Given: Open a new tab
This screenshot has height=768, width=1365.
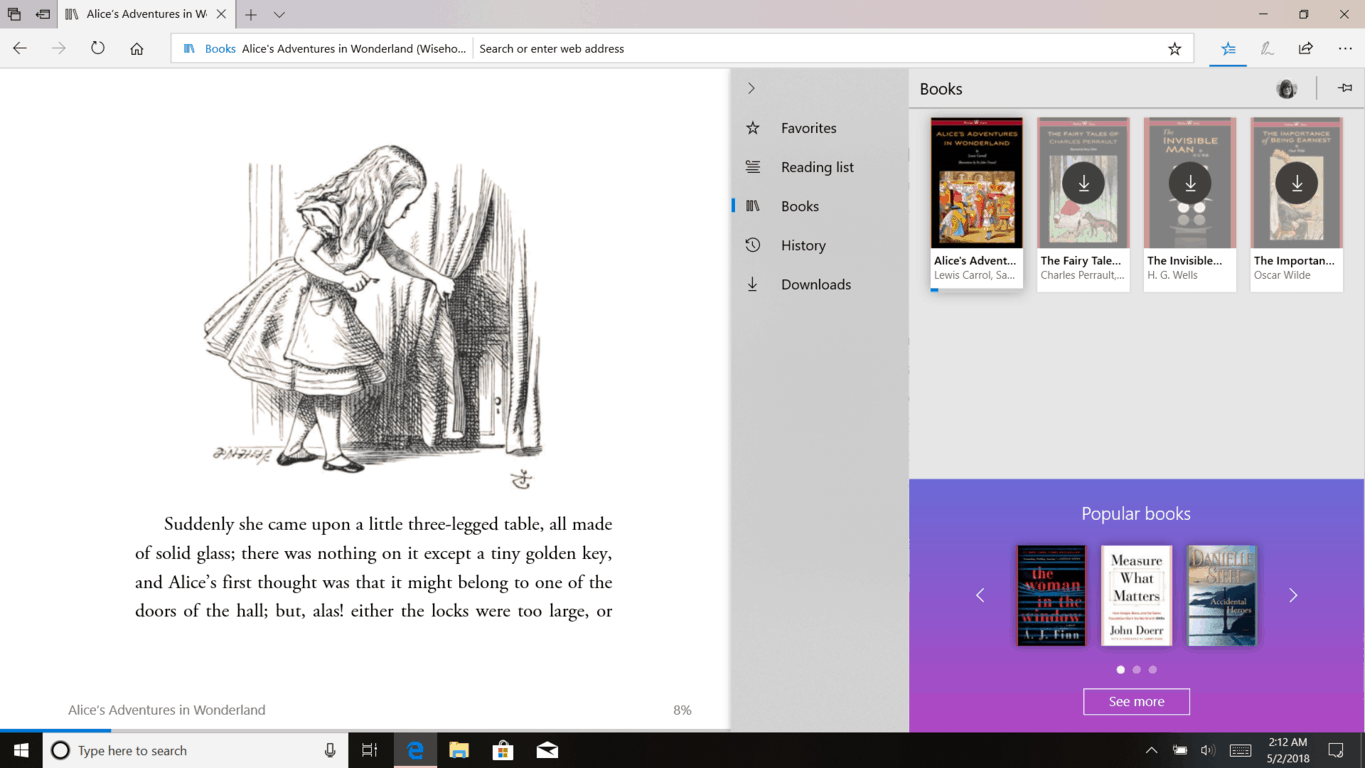Looking at the screenshot, I should coord(251,14).
